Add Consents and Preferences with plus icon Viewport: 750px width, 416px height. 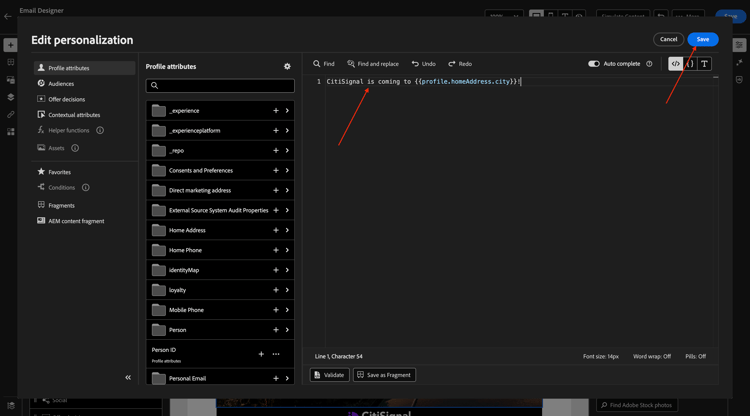pyautogui.click(x=276, y=170)
